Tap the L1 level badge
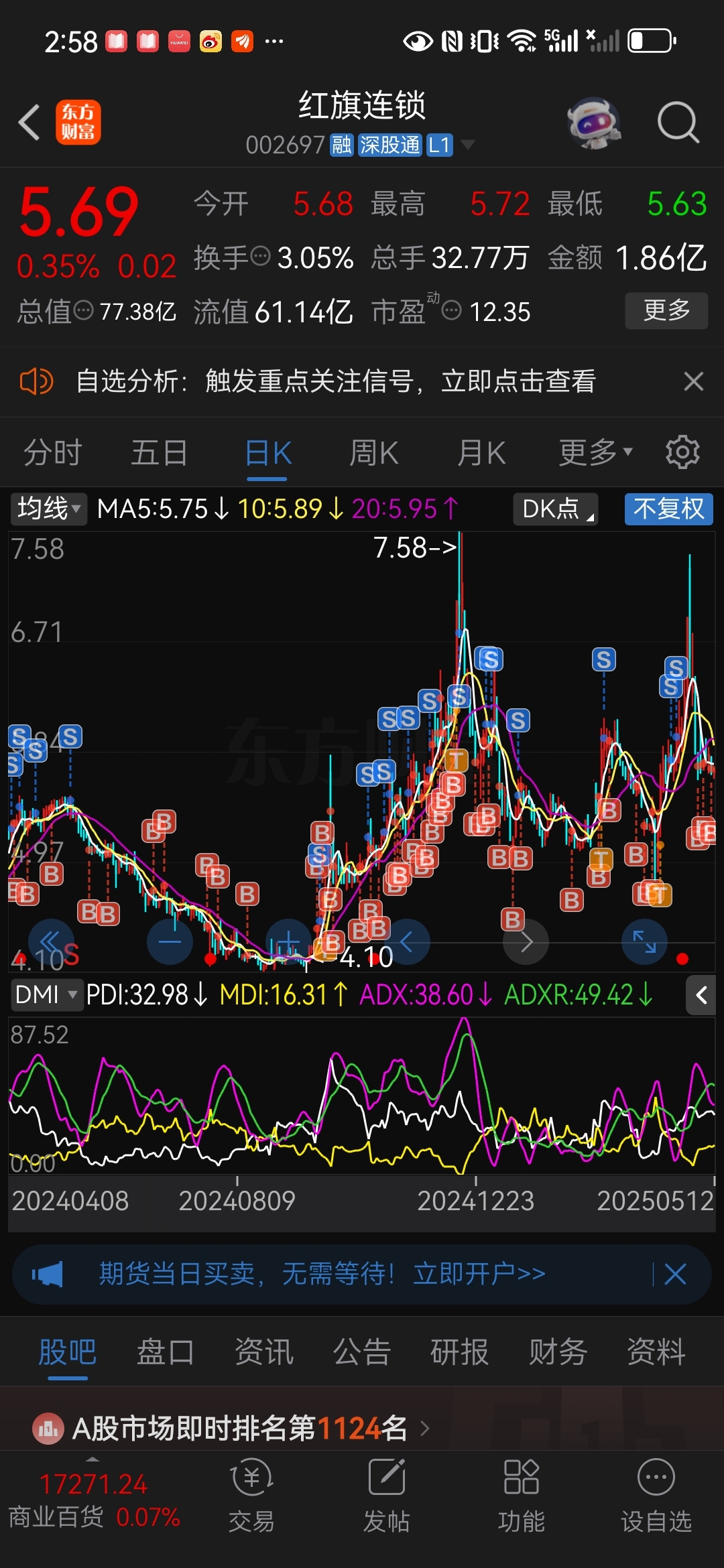The image size is (724, 1568). coord(440,145)
